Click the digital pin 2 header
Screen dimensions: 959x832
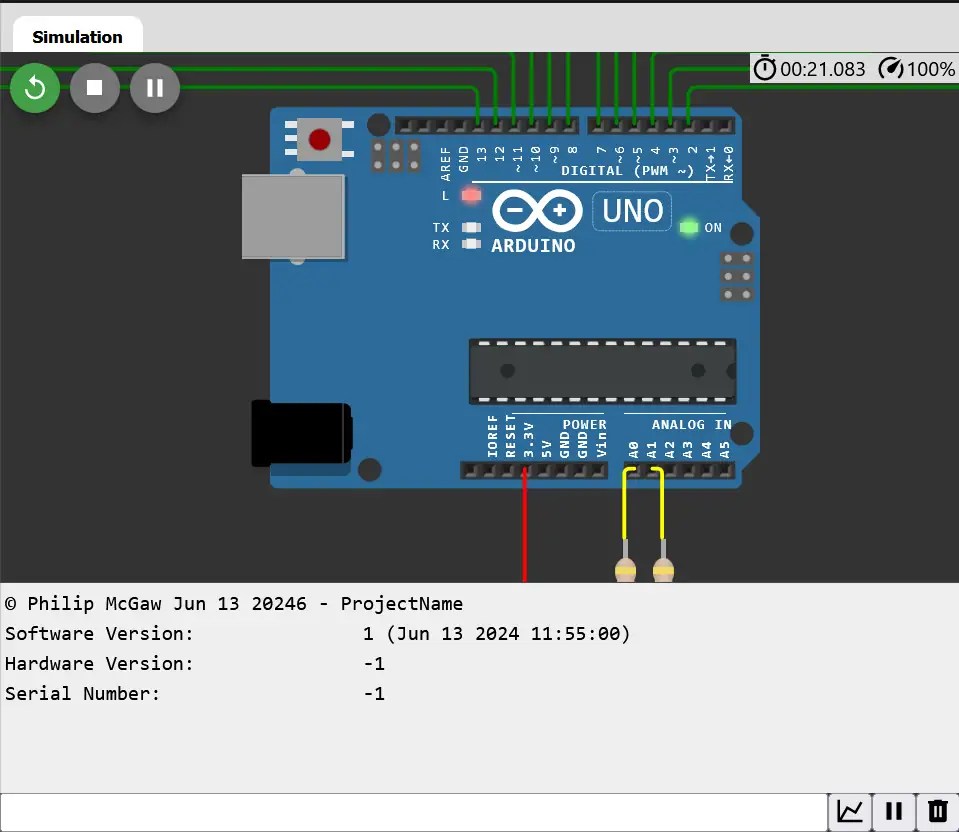(689, 127)
